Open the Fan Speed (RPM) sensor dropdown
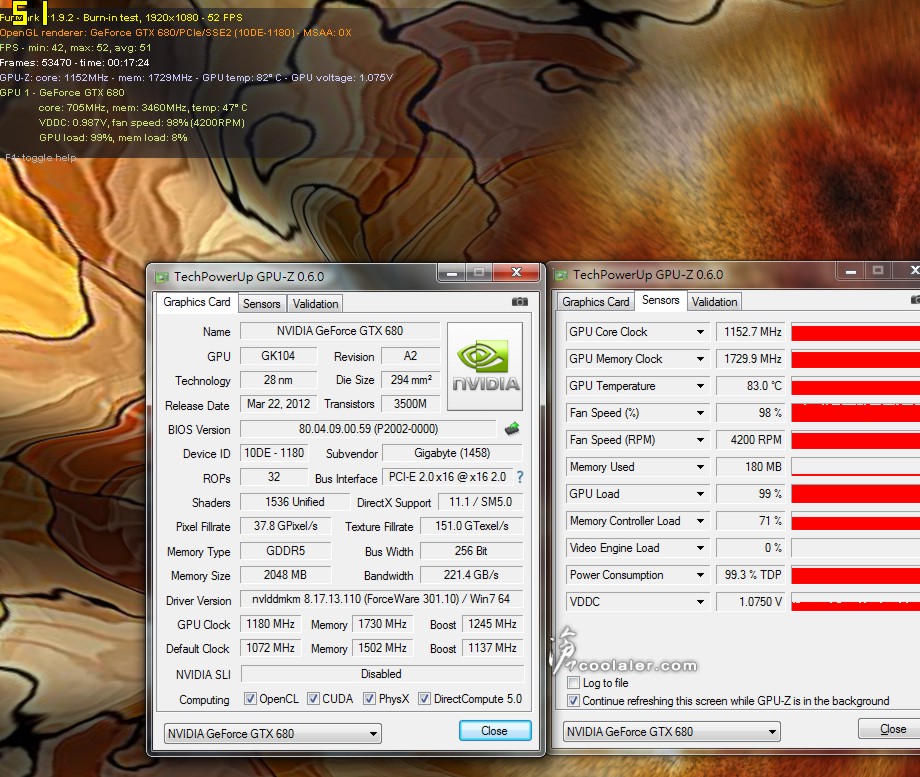 point(701,440)
